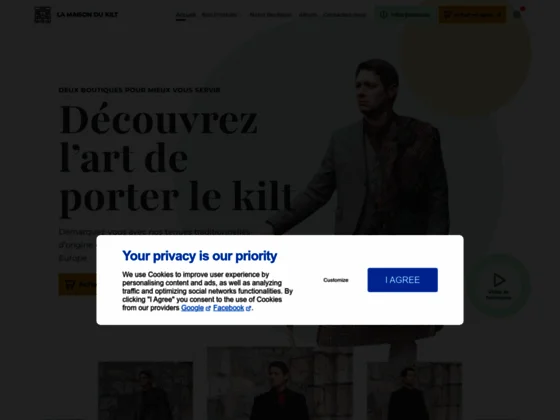Expand the Nos produits dropdown menu
Screen dimensions: 560x420
pos(221,15)
